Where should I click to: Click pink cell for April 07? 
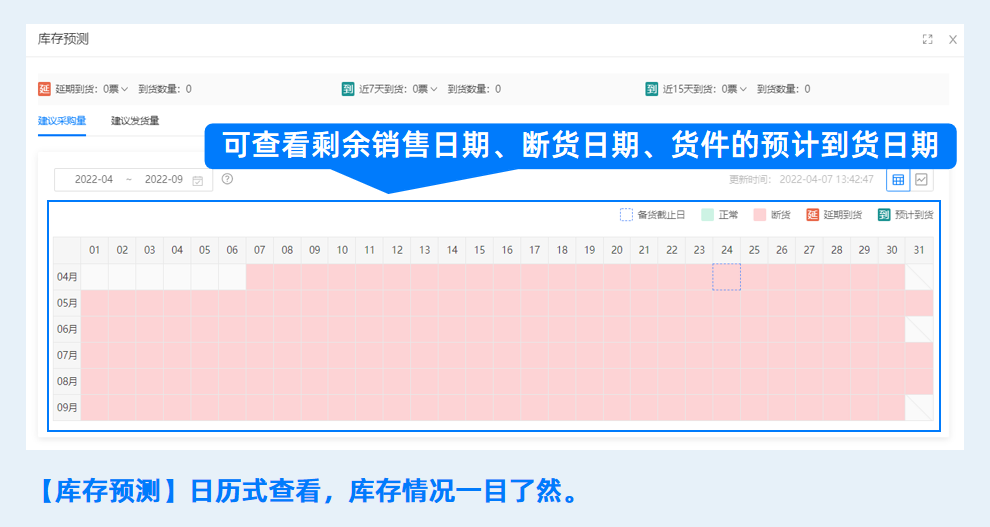[x=259, y=276]
